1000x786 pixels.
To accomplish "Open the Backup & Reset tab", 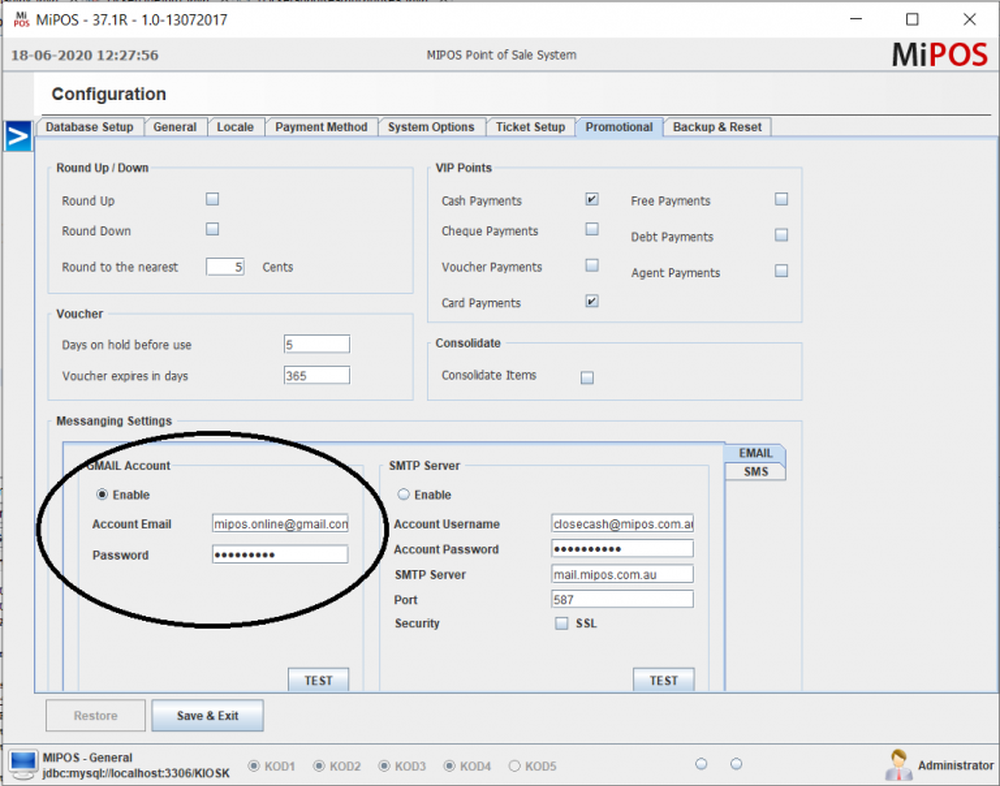I will click(716, 127).
